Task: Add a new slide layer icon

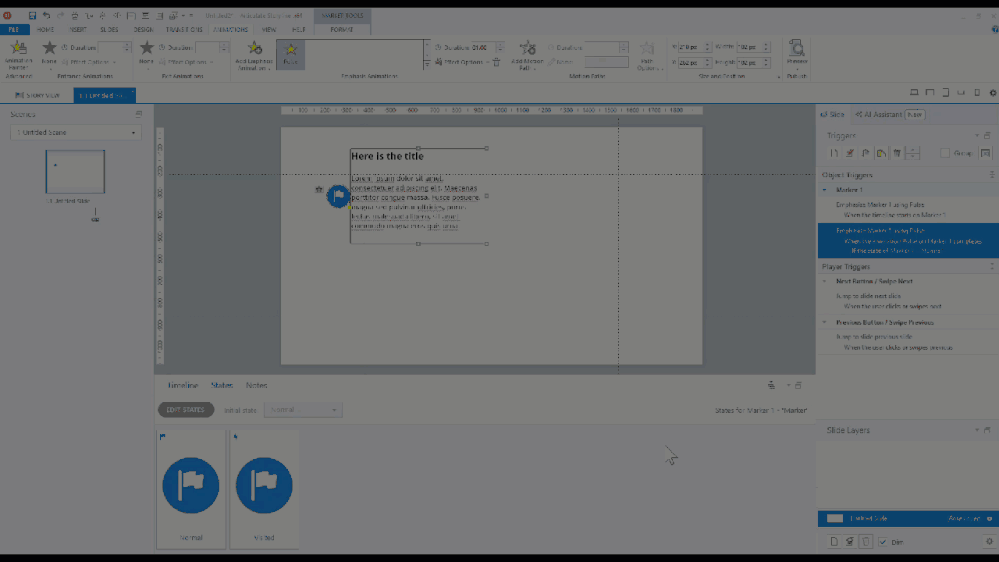Action: coord(834,542)
